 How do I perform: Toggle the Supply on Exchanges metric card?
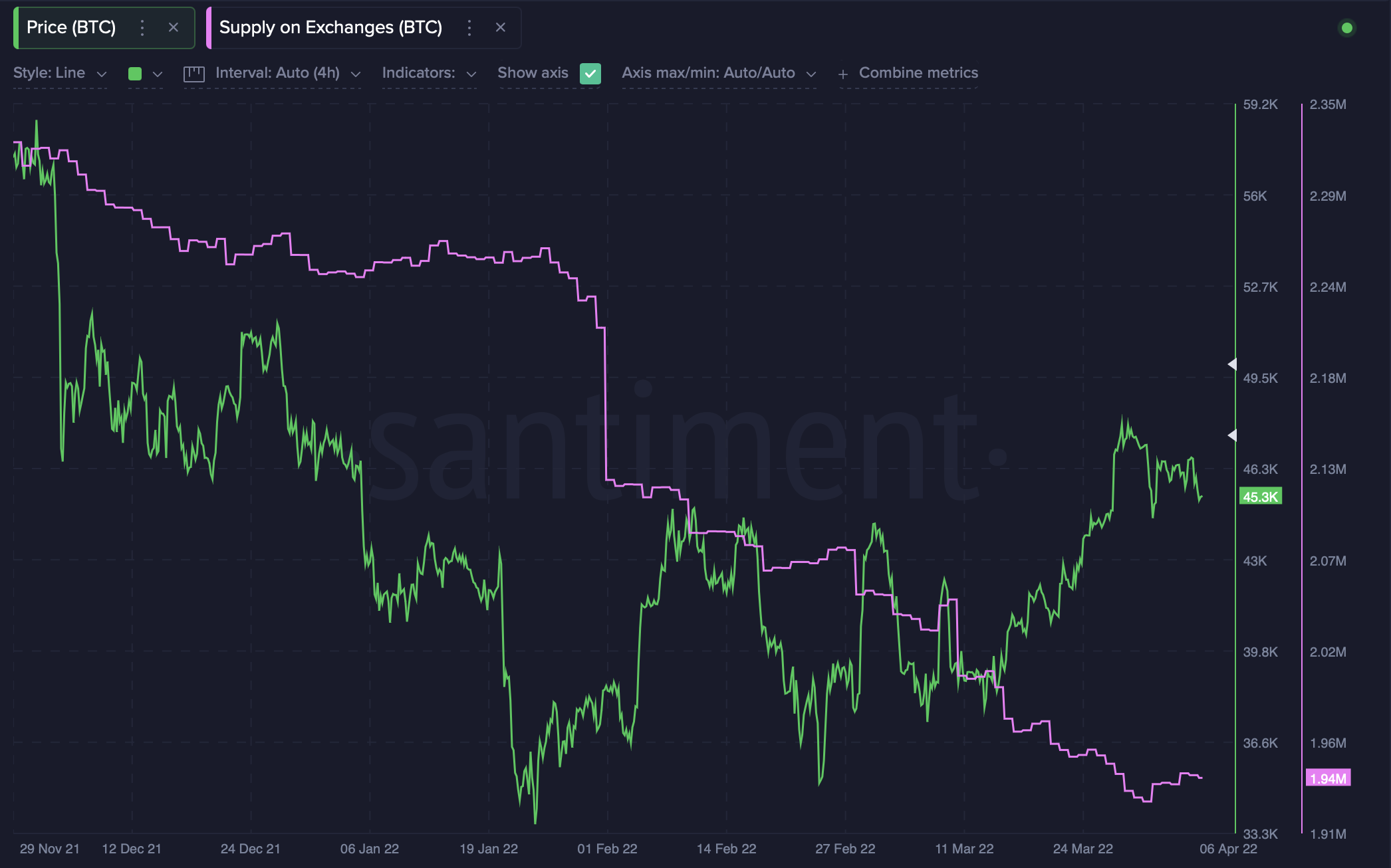click(x=332, y=27)
